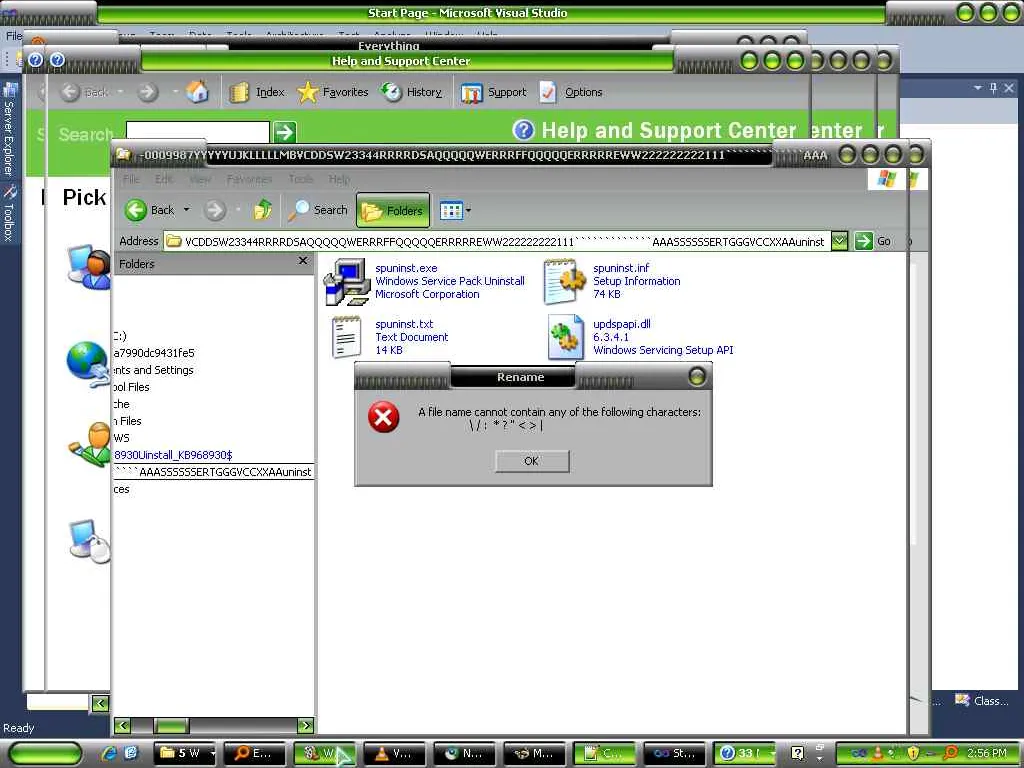Click the red error icon in Rename dialog
This screenshot has width=1024, height=768.
[383, 417]
